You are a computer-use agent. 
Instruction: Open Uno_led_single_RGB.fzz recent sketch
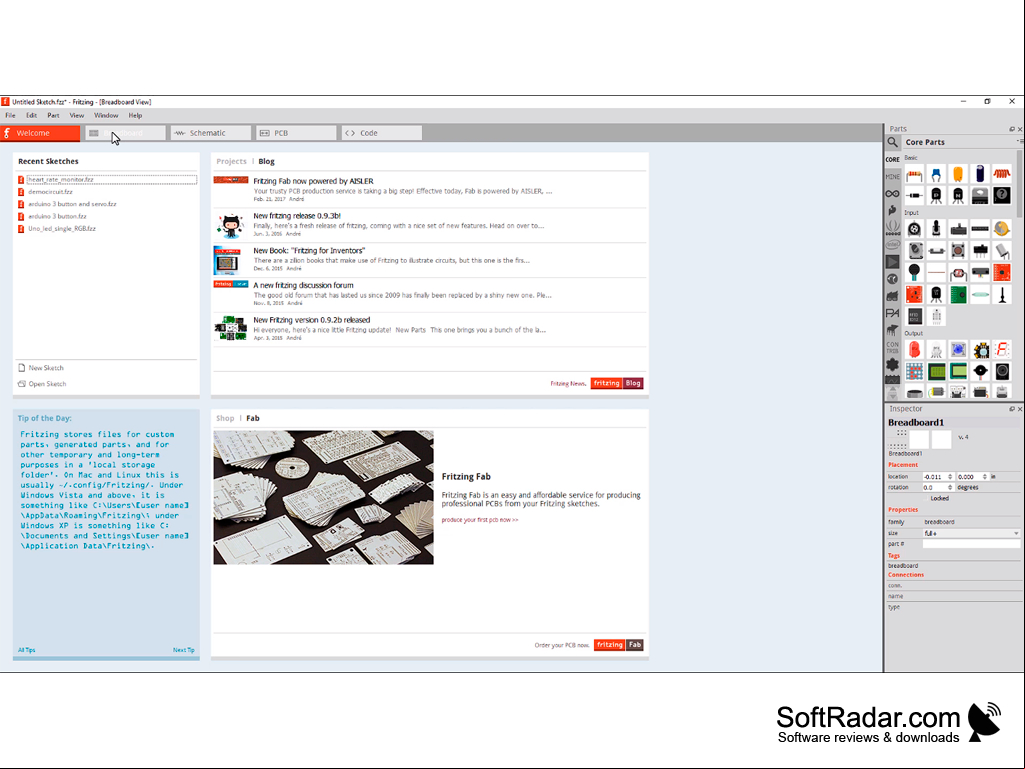[61, 229]
